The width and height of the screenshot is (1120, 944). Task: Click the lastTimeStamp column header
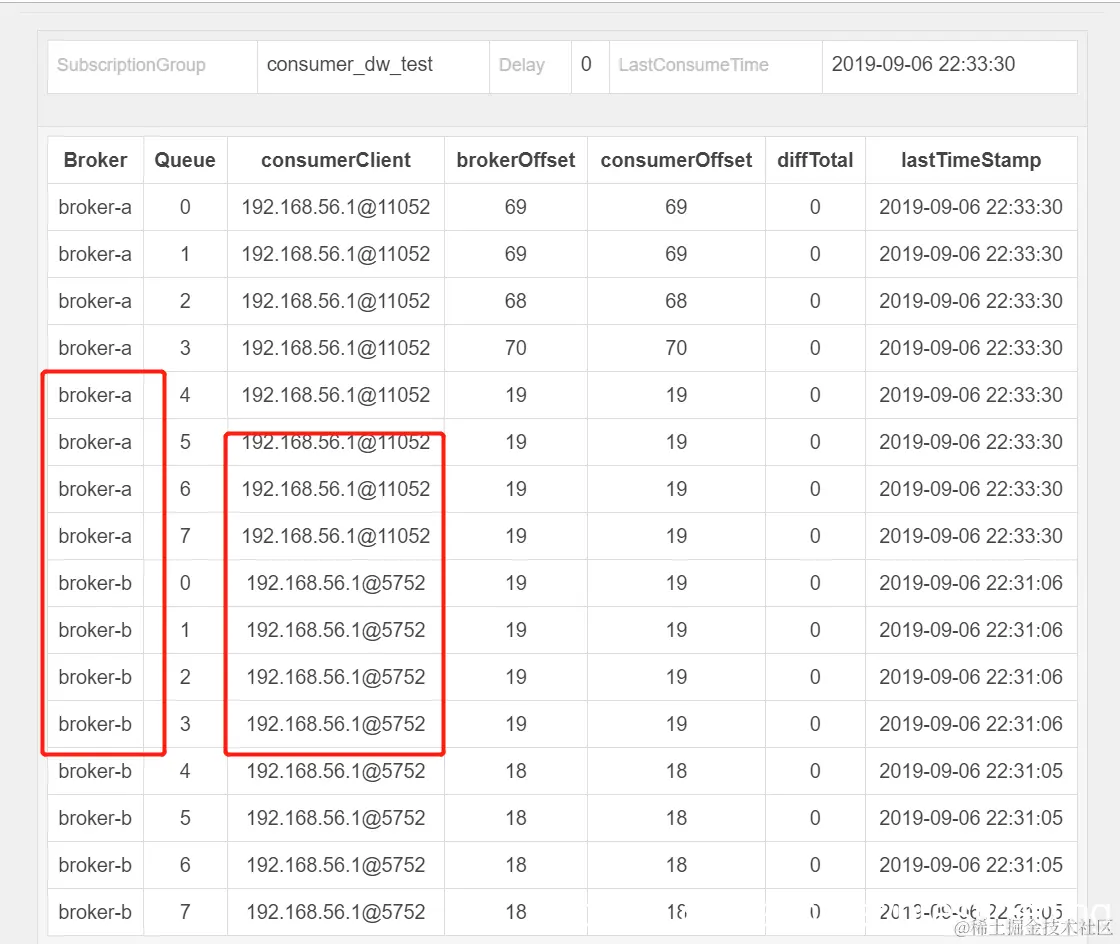(x=971, y=160)
